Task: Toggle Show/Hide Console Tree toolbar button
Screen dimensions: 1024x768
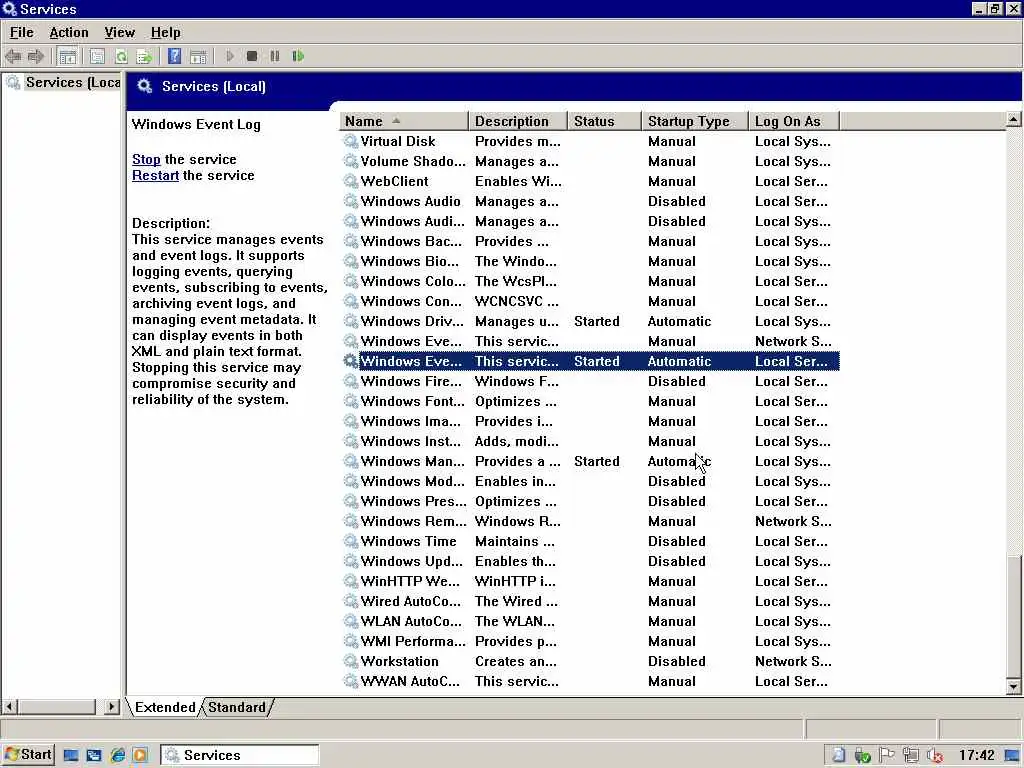Action: [x=67, y=57]
